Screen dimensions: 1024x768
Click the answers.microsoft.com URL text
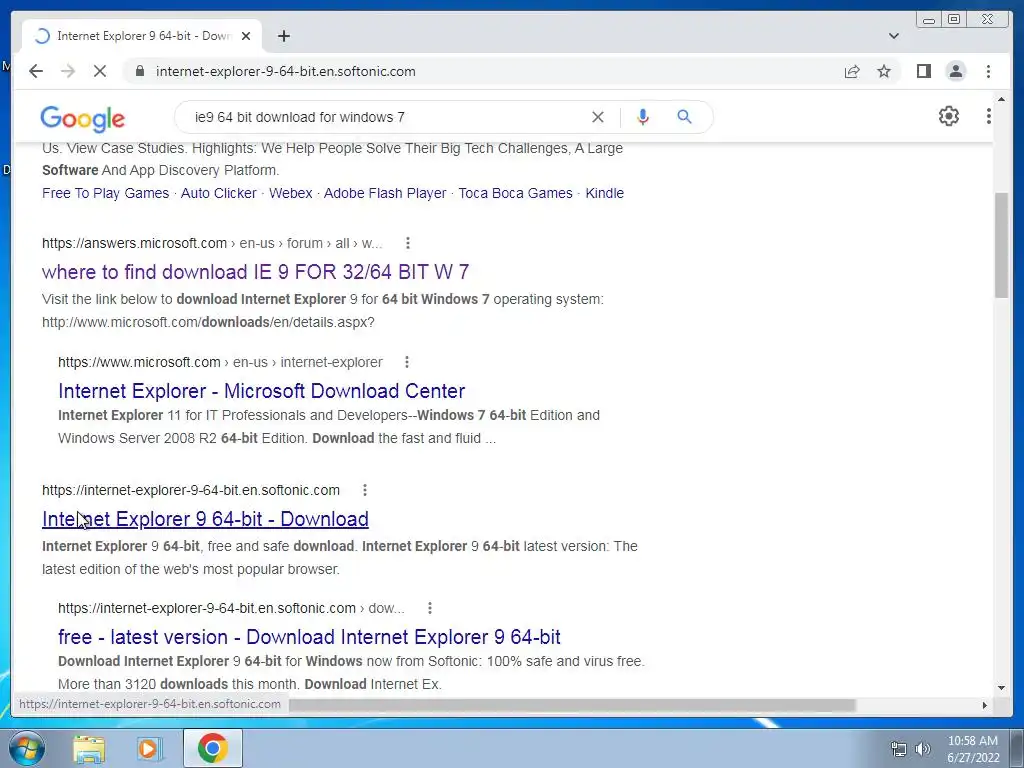point(134,243)
